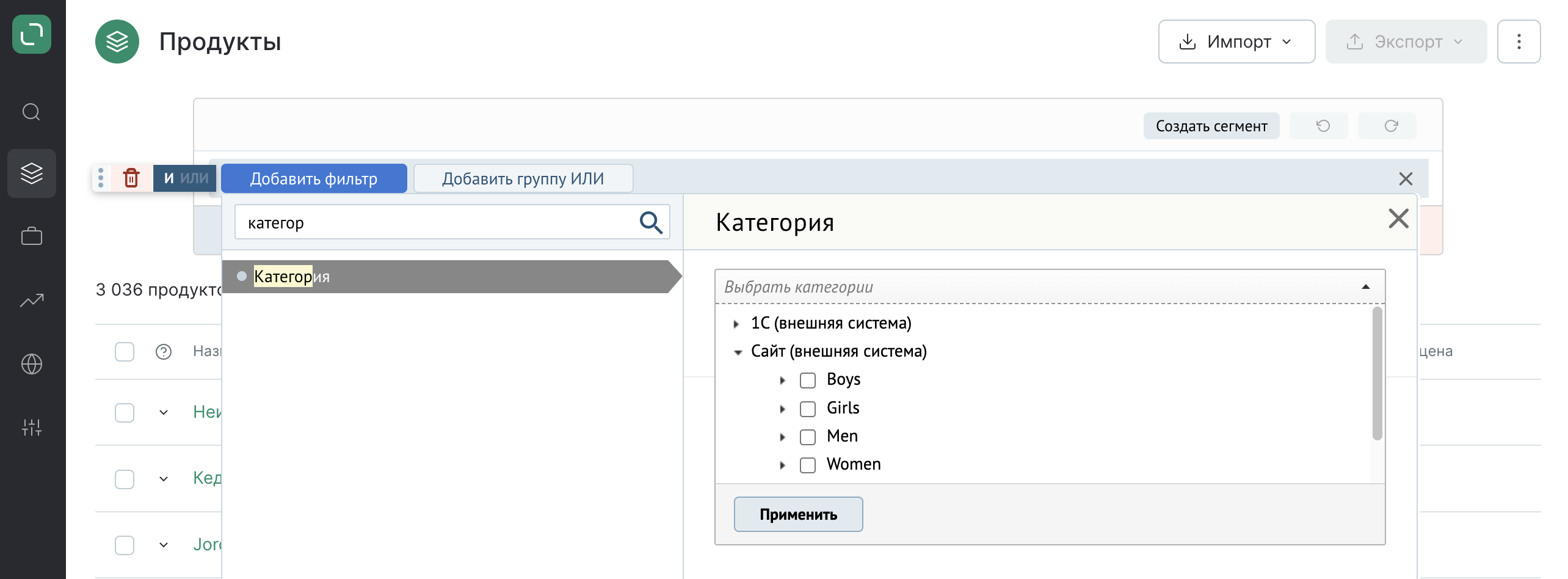This screenshot has height=579, width=1568.
Task: Tick the checkbox of the Jor product row
Action: coord(125,545)
